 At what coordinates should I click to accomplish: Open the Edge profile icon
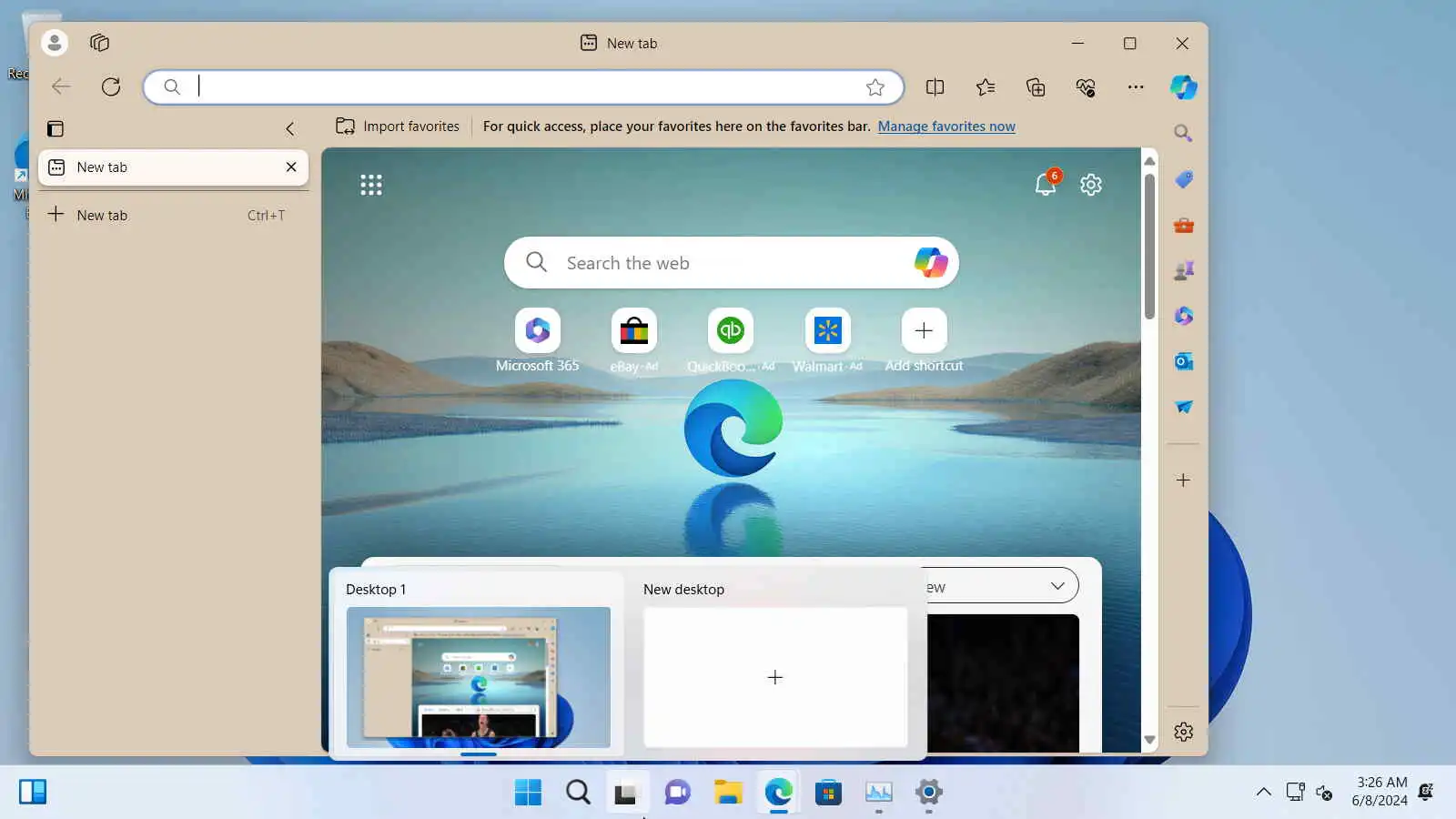[x=55, y=43]
